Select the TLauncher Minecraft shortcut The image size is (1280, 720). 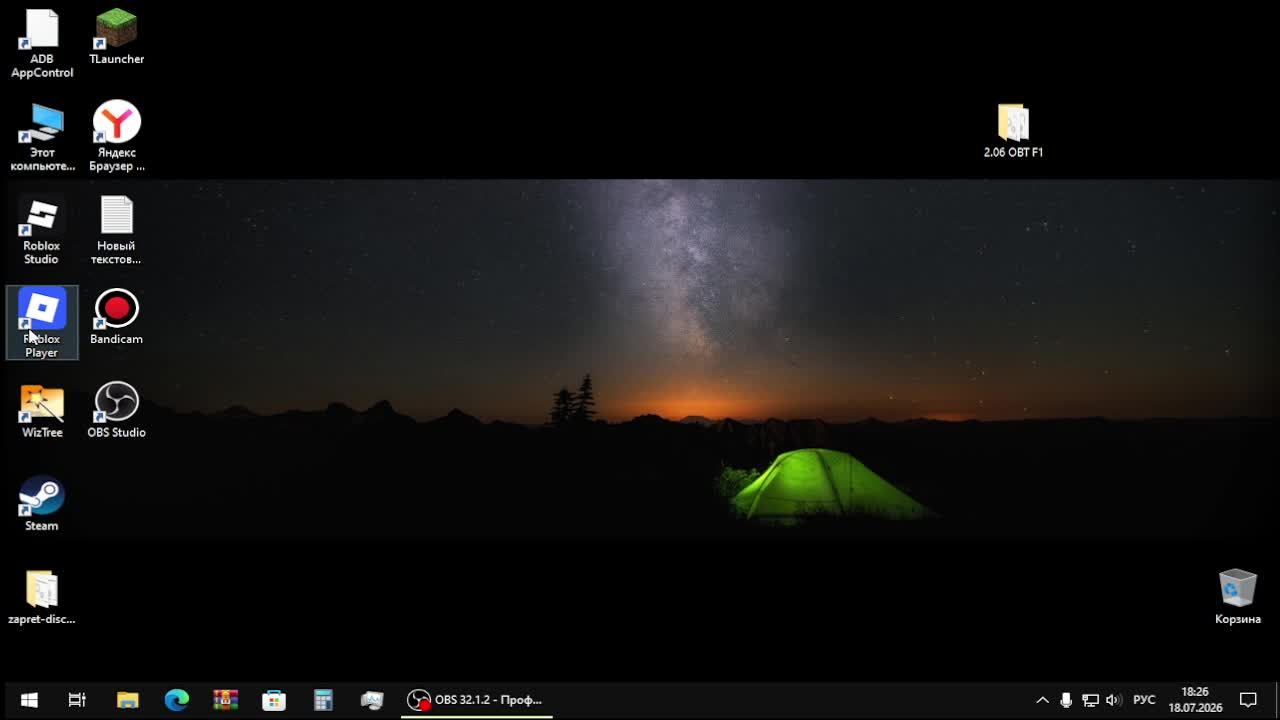(117, 37)
